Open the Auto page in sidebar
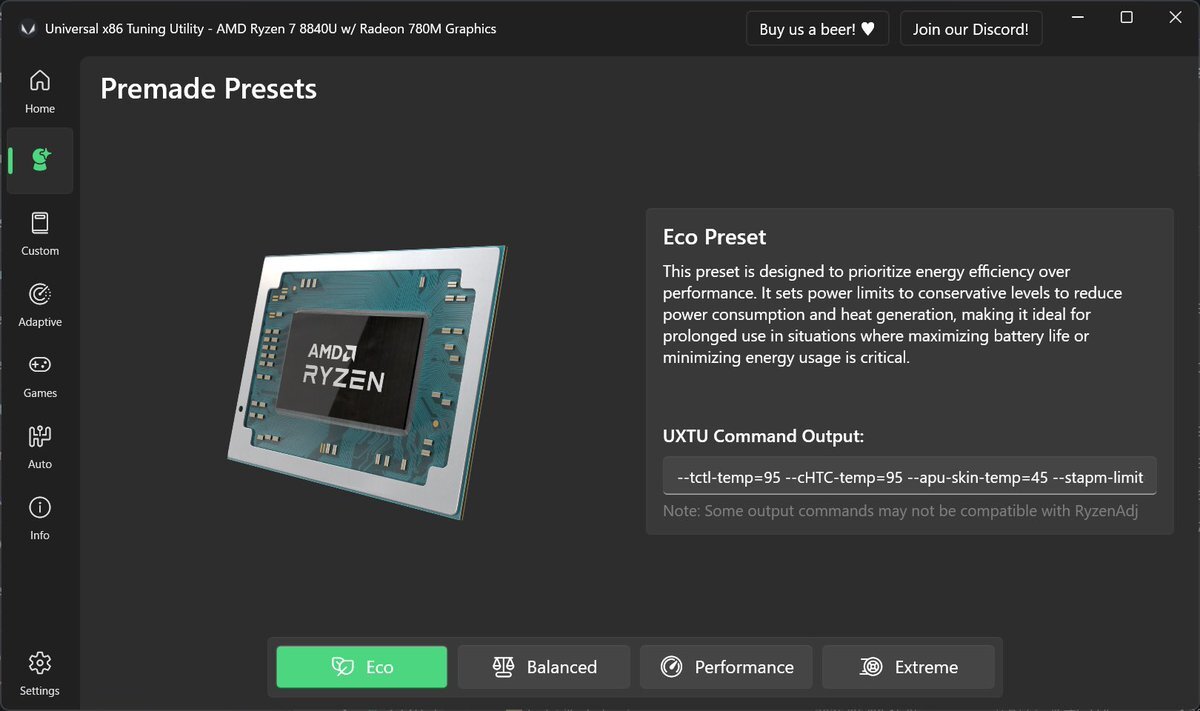 [40, 446]
